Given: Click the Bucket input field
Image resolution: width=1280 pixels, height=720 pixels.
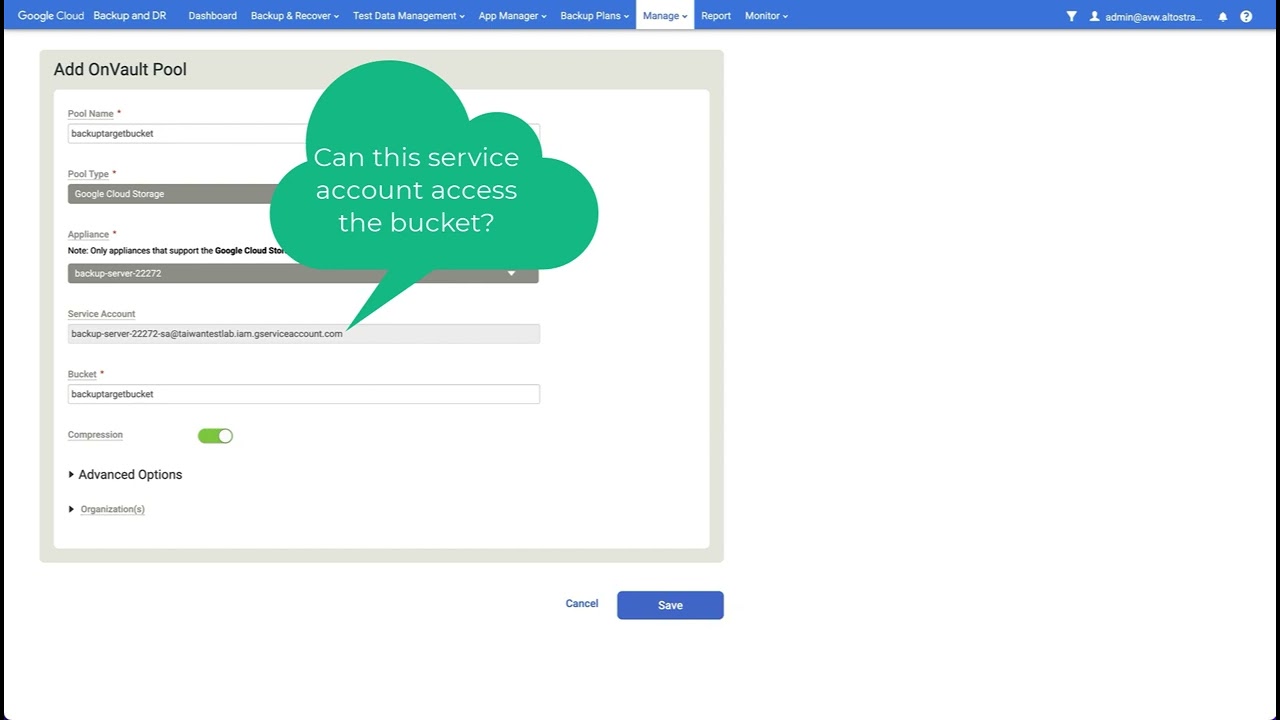Looking at the screenshot, I should [303, 394].
